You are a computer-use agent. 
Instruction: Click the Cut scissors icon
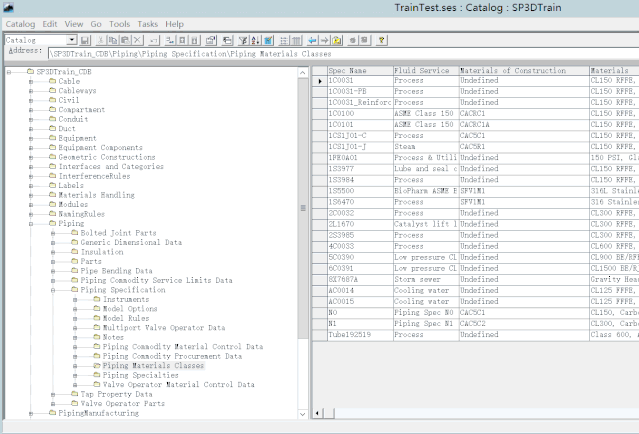pos(100,40)
